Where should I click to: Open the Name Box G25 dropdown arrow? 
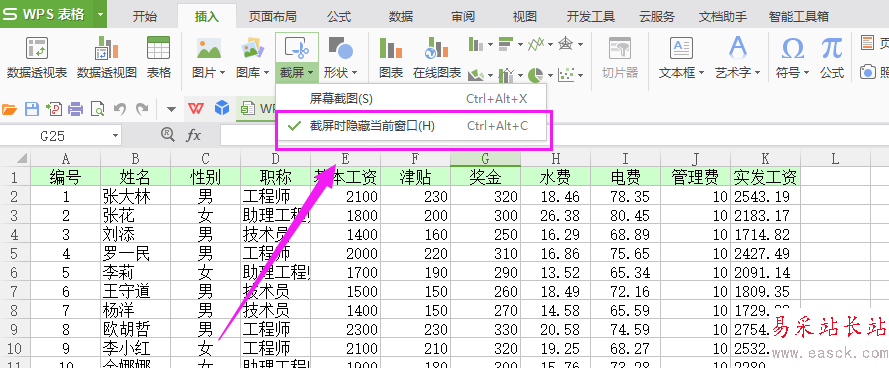(x=115, y=136)
